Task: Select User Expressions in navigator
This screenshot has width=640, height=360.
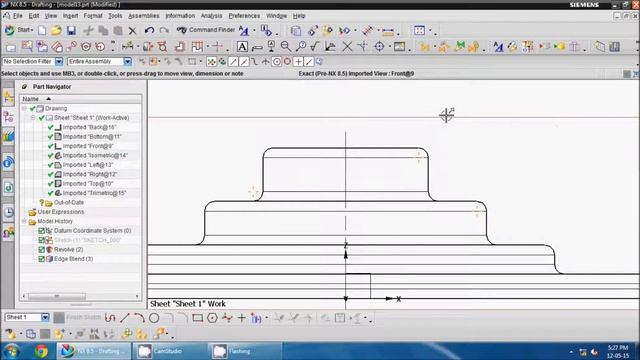Action: pos(60,212)
